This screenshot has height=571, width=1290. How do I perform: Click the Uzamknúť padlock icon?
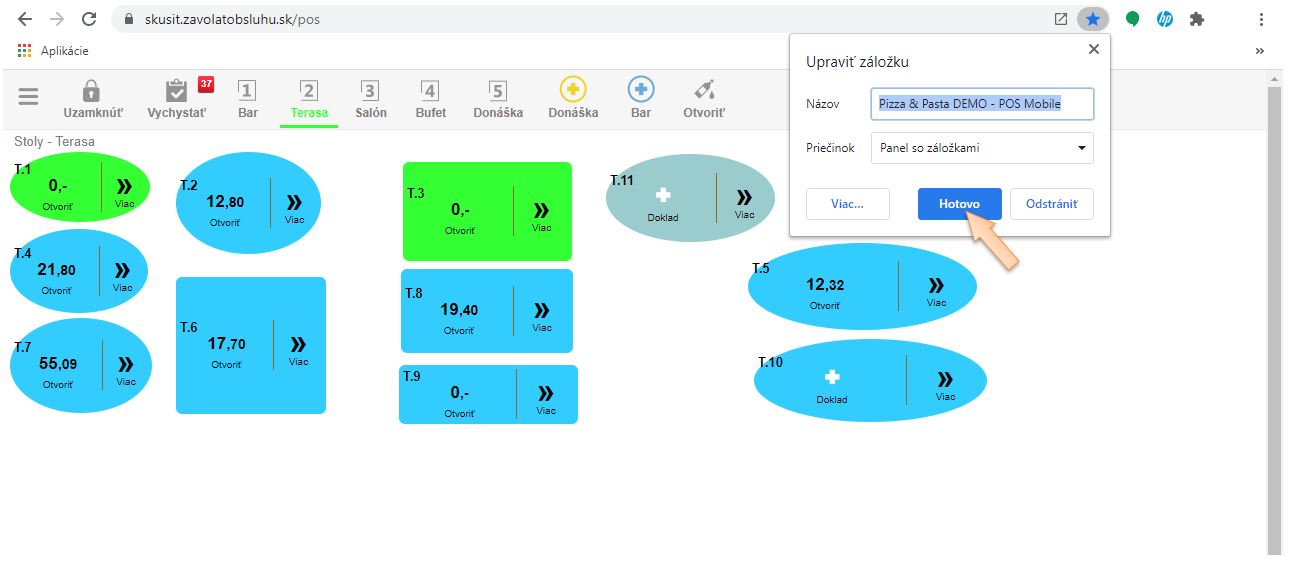click(92, 92)
